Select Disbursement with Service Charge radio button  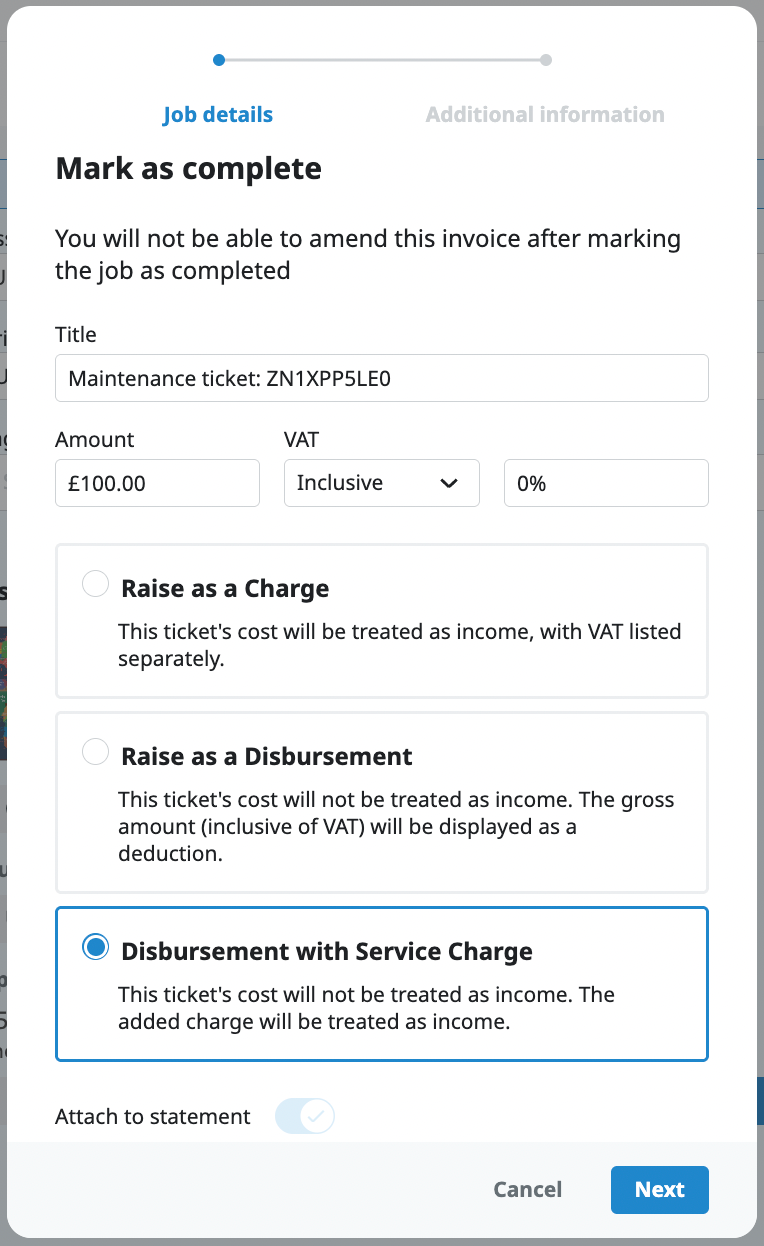[96, 948]
